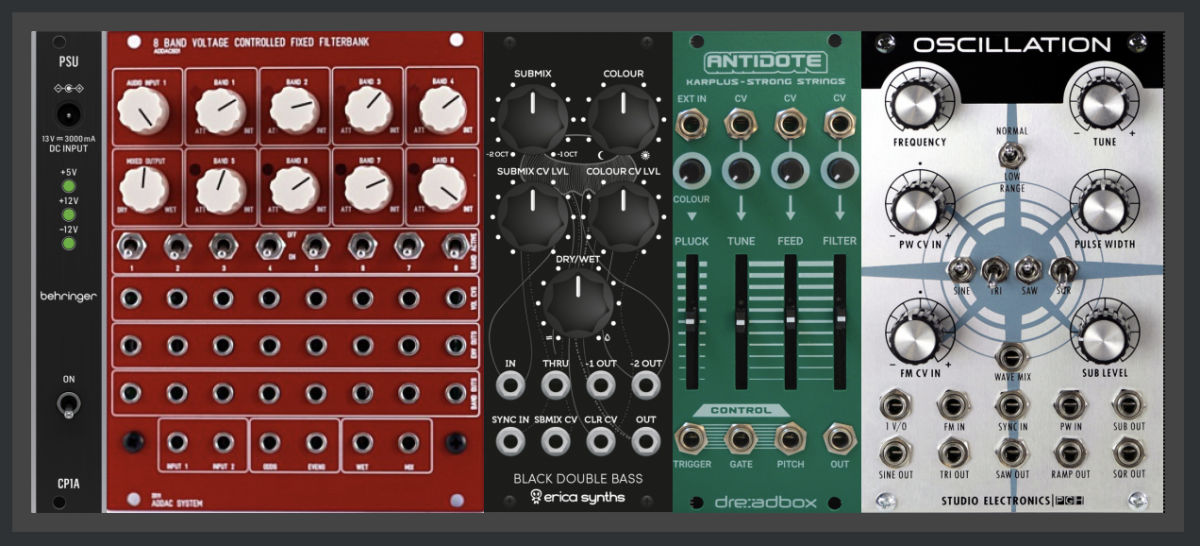
Task: Click the DC input jack on PSU
Action: [x=68, y=114]
